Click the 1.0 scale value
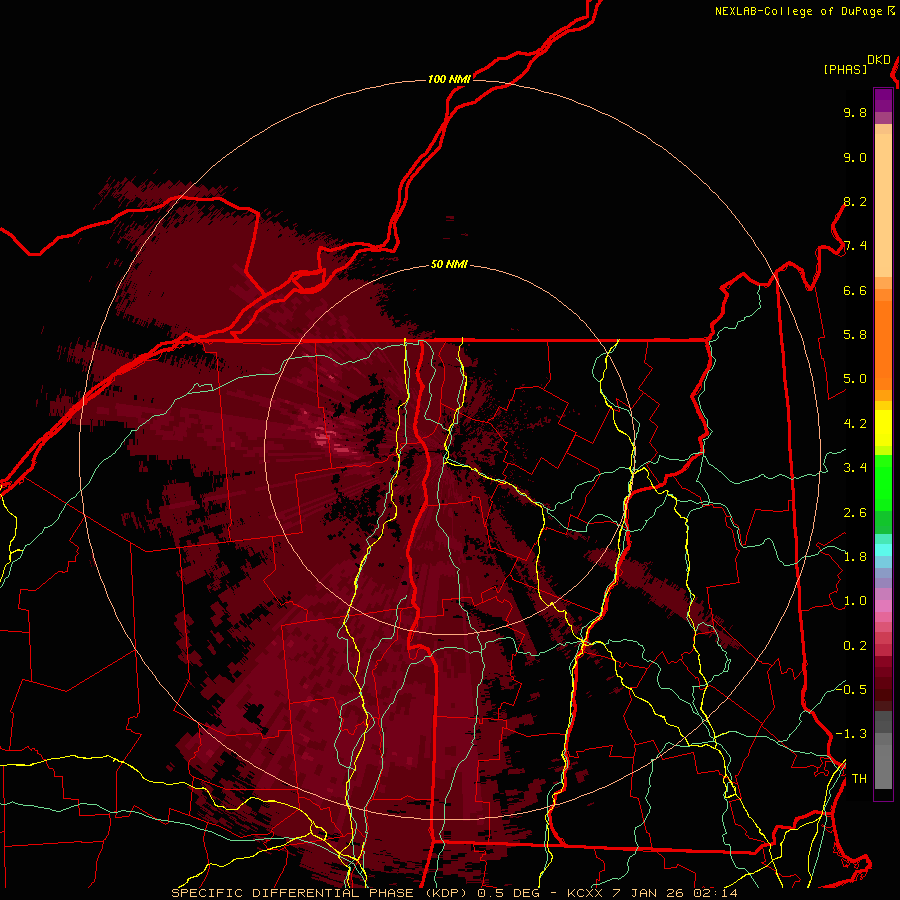Screen dimensions: 900x900 855,601
